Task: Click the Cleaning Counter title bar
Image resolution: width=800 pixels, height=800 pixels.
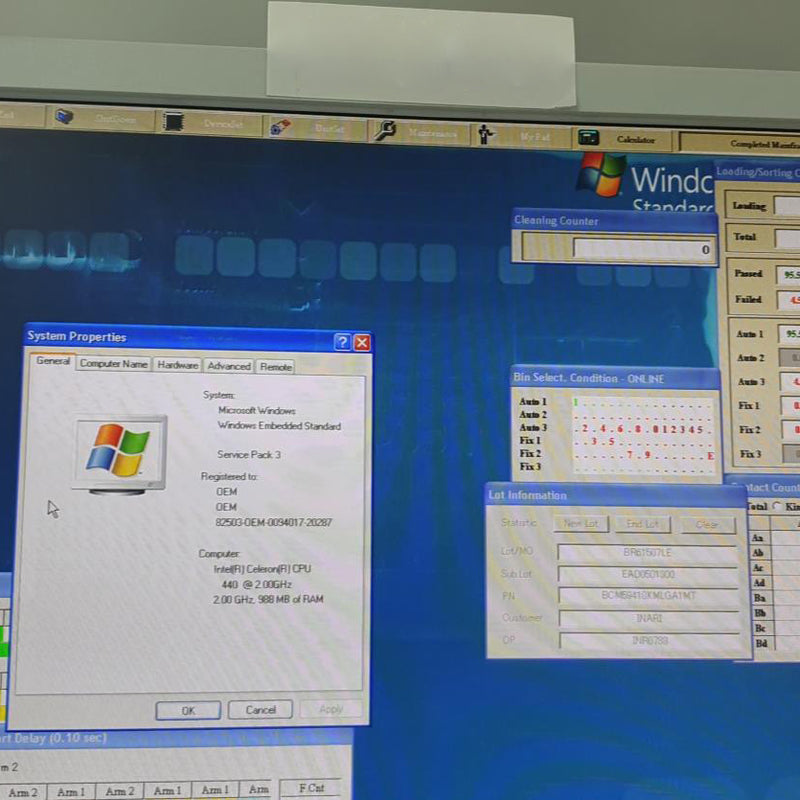Action: pos(614,221)
